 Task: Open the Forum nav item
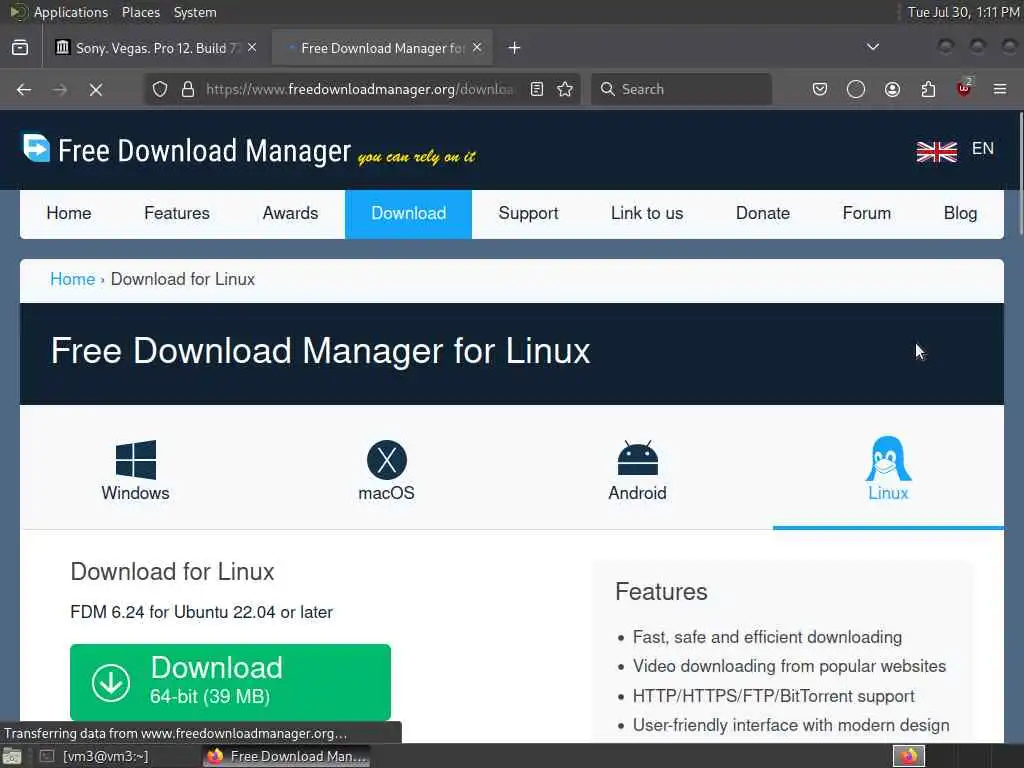[867, 214]
